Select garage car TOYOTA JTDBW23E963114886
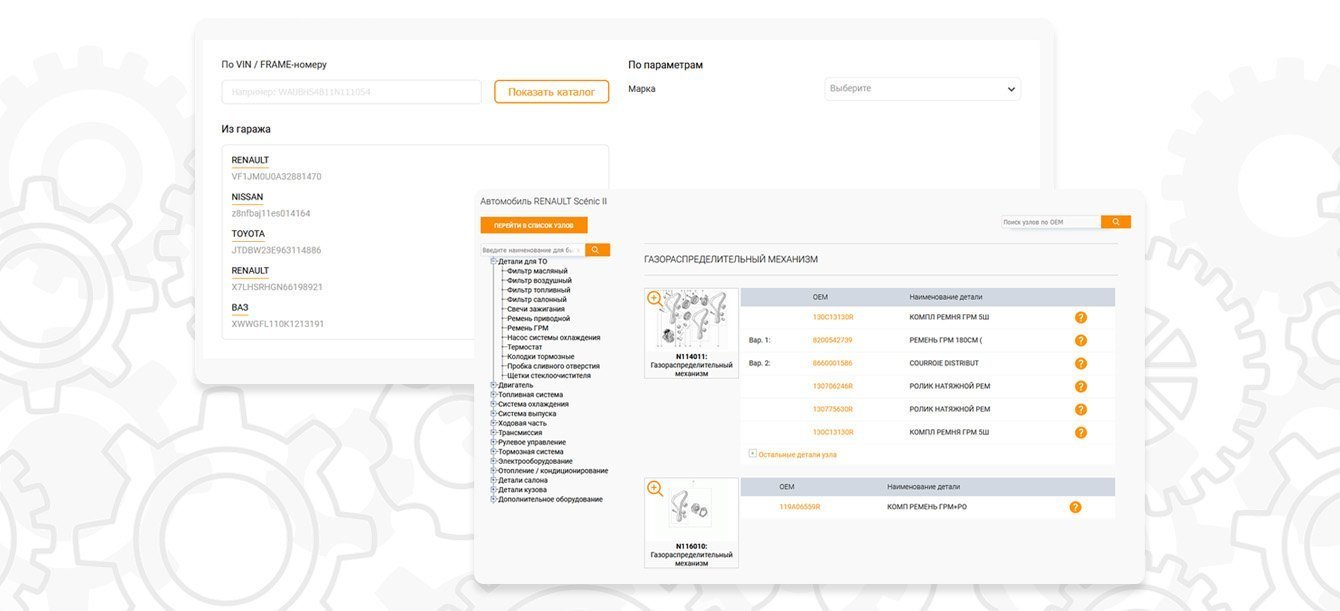 pos(277,241)
